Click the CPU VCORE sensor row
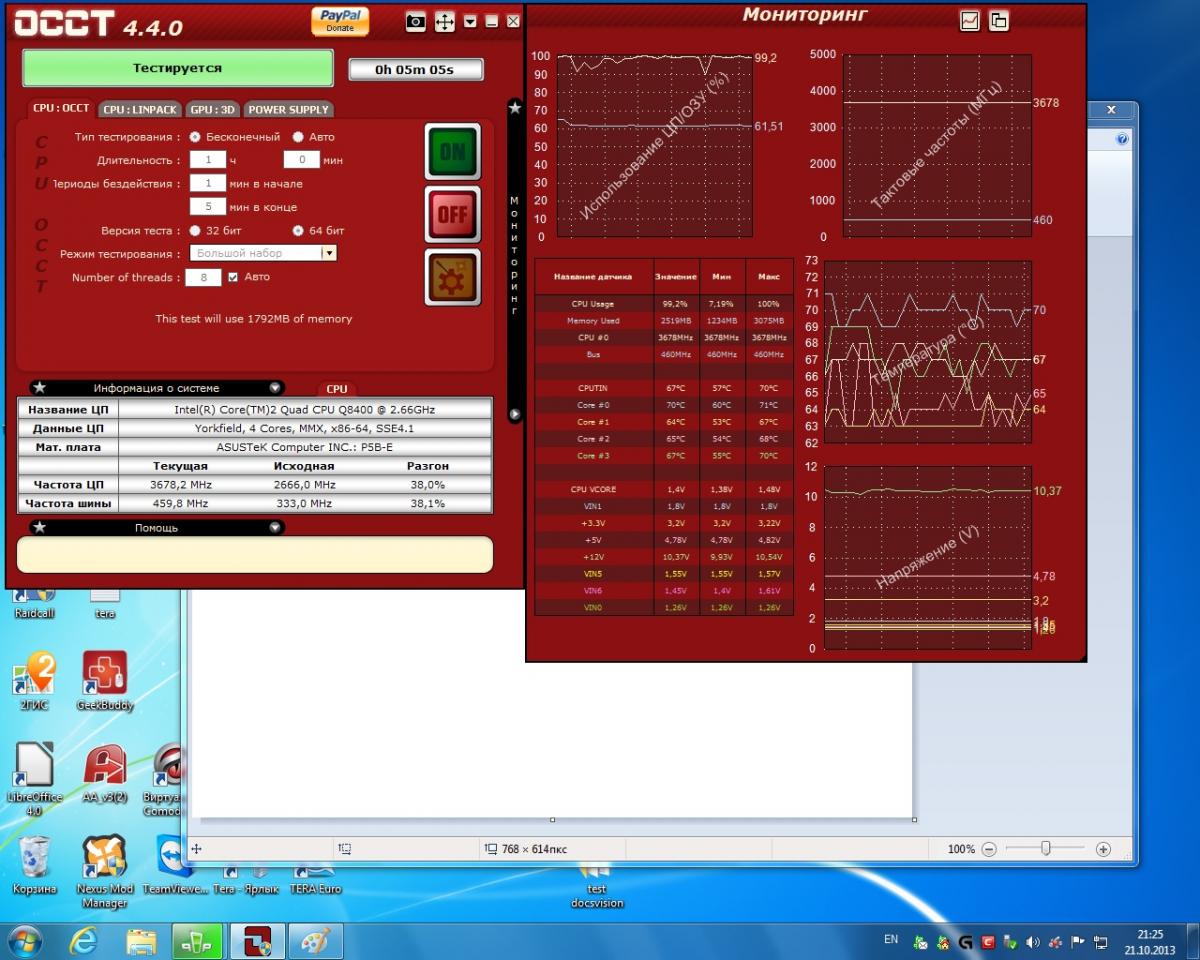Screen dimensions: 1200x960 point(664,489)
